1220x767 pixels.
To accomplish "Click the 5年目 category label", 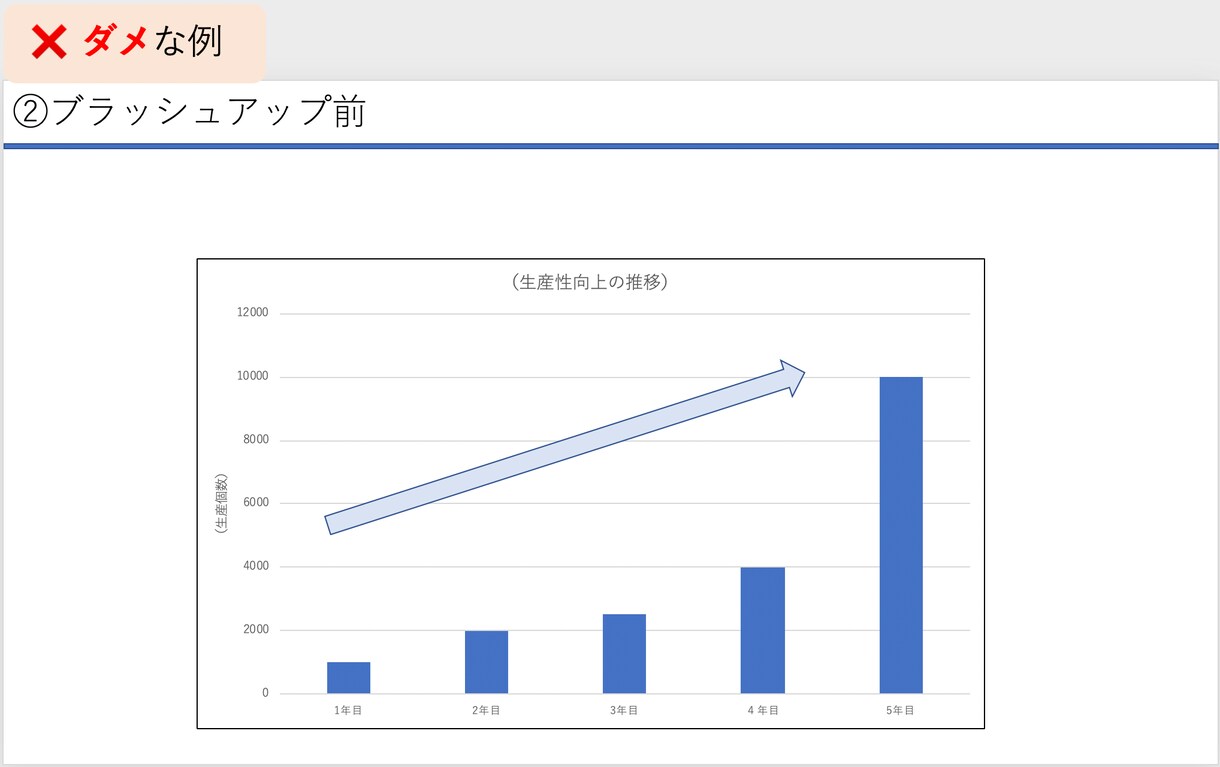I will 900,711.
